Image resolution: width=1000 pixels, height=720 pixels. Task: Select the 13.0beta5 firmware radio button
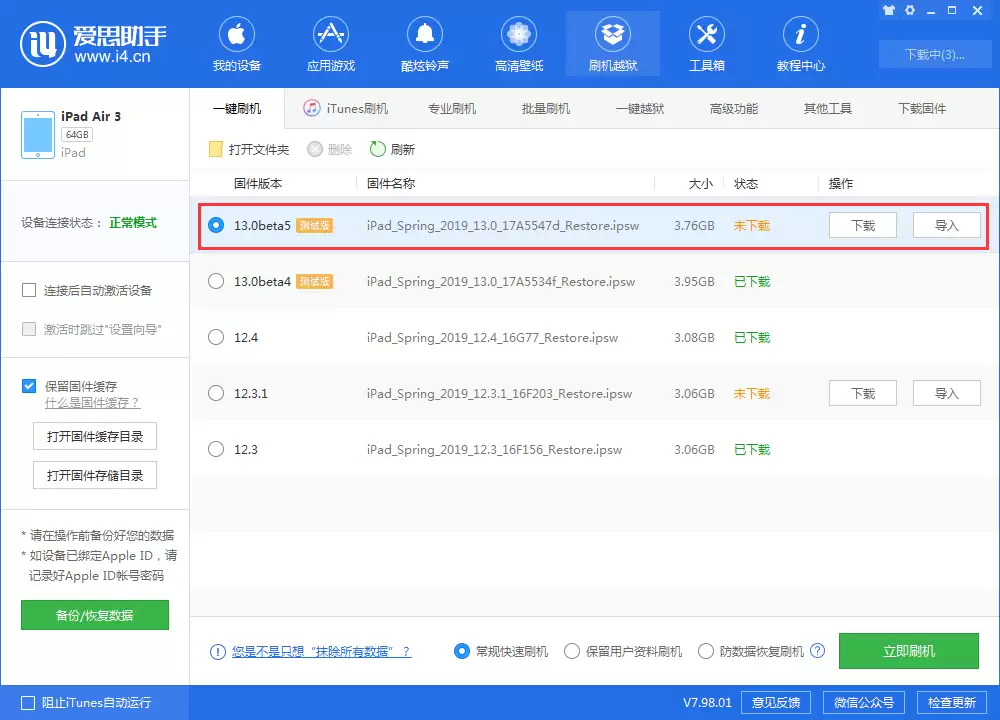point(216,225)
